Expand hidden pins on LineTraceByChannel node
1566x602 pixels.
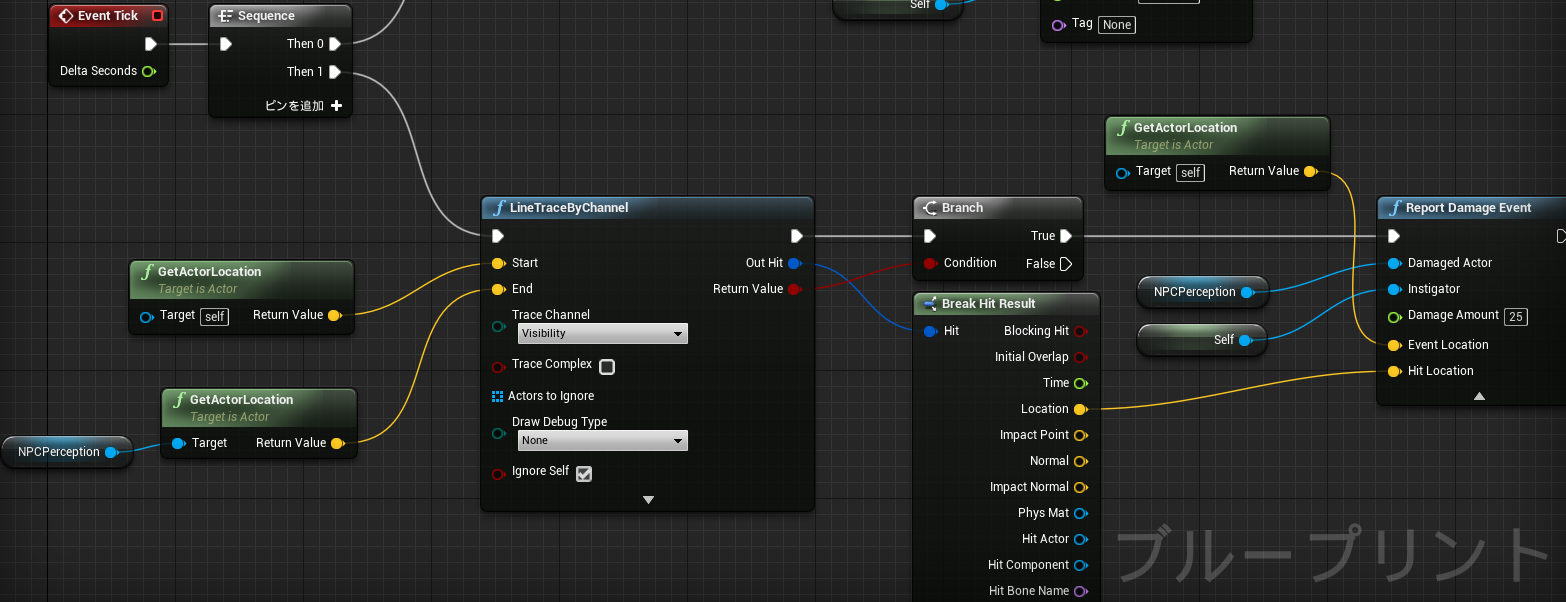[648, 498]
